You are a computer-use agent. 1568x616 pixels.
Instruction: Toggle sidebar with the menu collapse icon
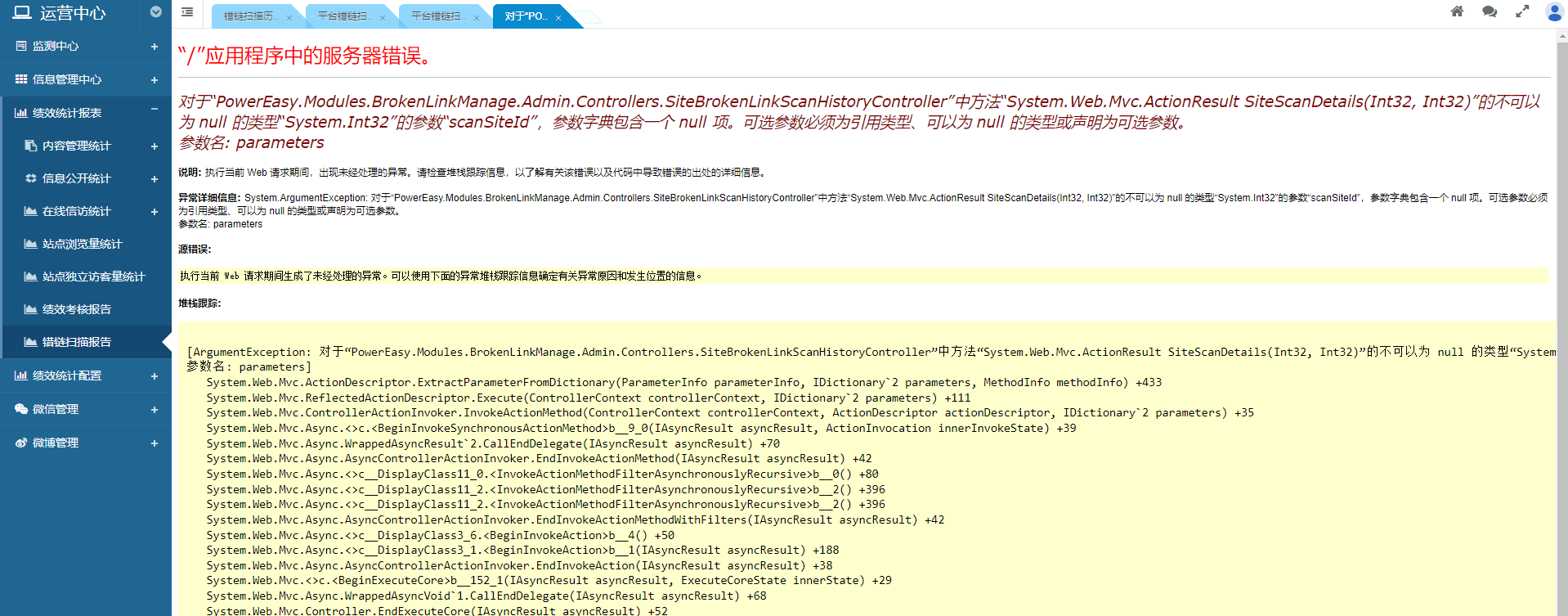[x=187, y=12]
